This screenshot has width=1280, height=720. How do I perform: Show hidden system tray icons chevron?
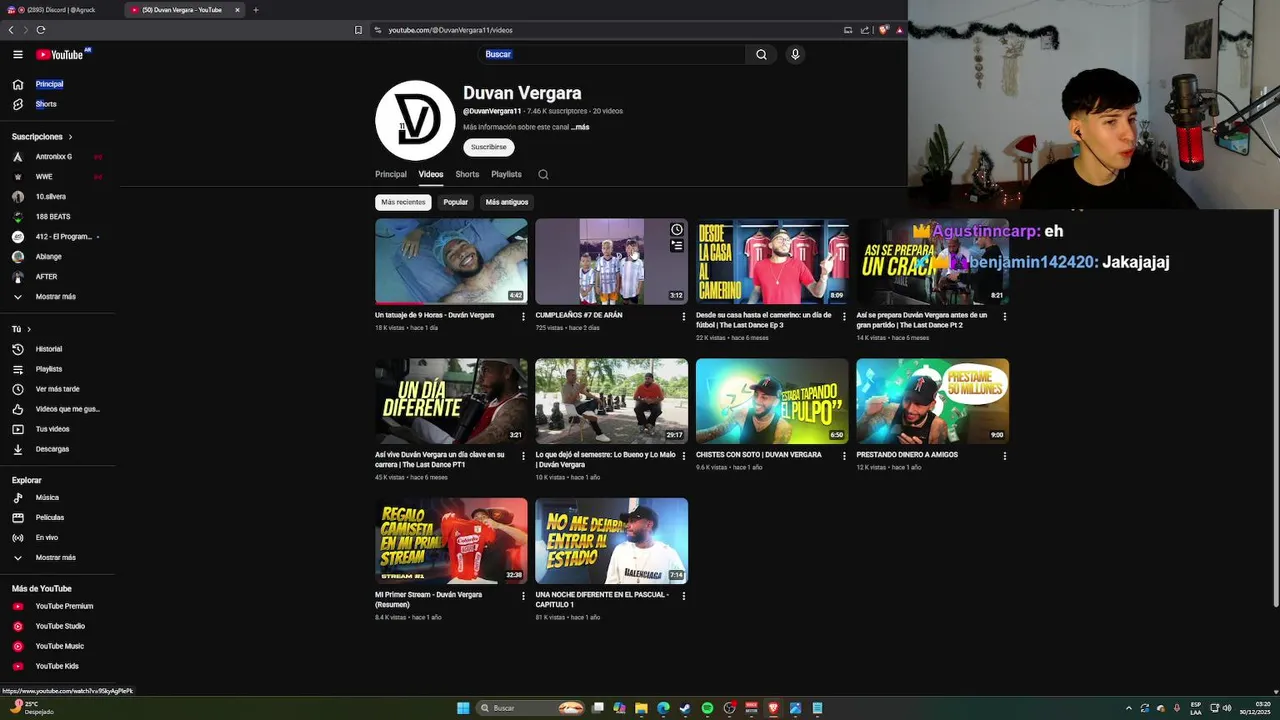(x=1129, y=708)
